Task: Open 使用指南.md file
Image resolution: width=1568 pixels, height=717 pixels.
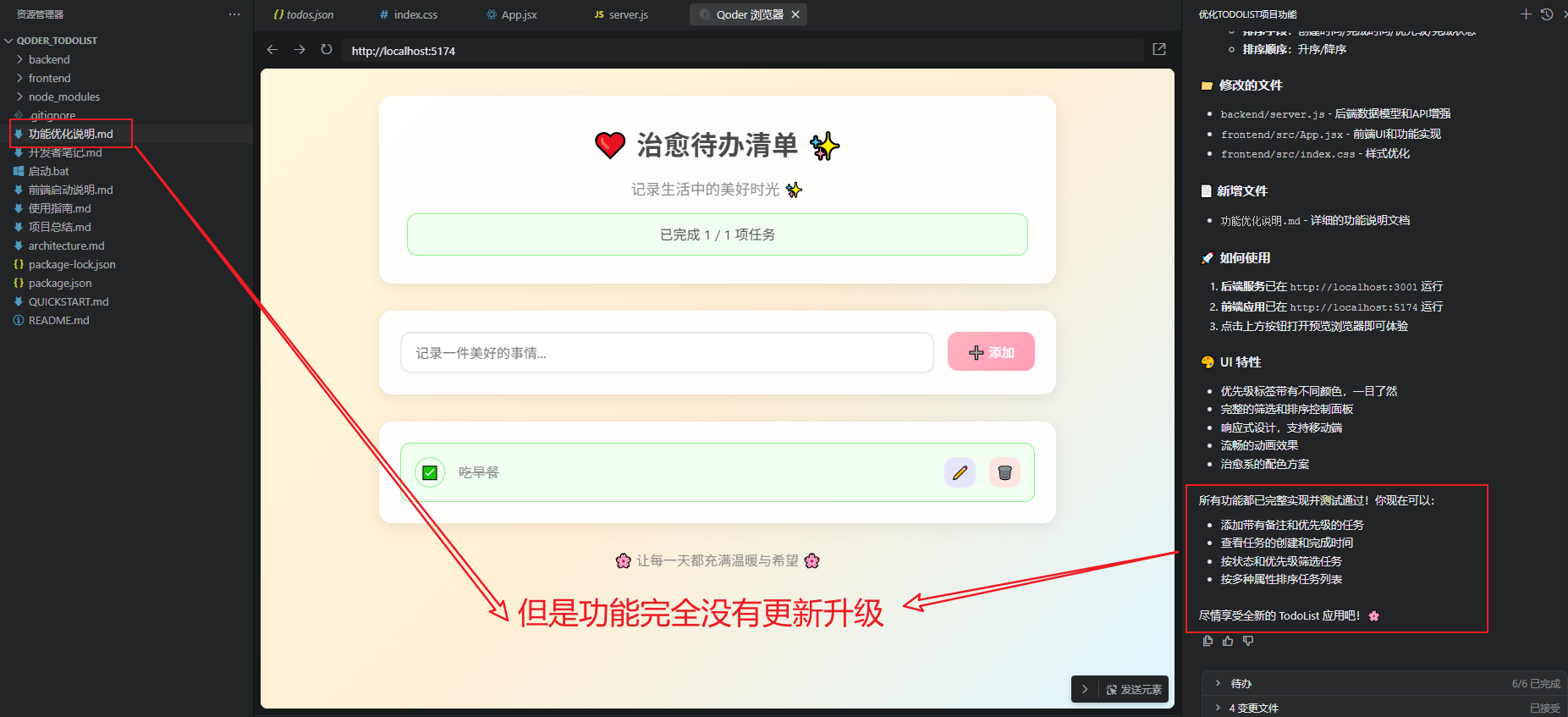Action: (x=60, y=208)
